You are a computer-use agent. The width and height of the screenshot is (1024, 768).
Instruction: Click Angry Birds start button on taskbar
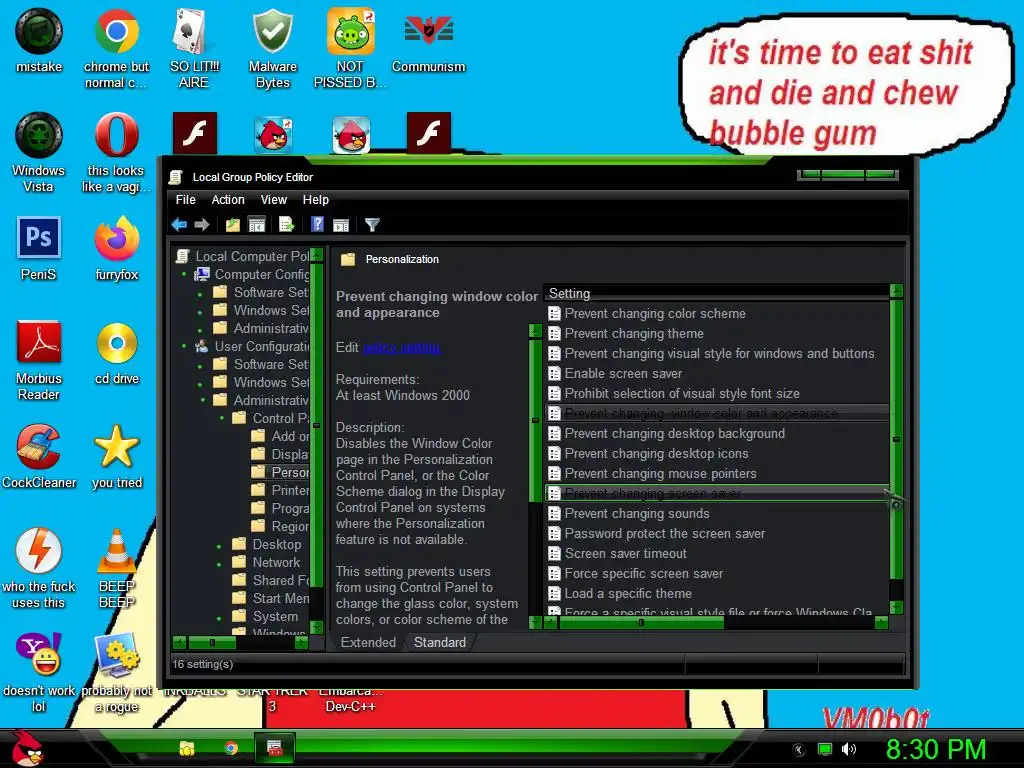pos(27,749)
